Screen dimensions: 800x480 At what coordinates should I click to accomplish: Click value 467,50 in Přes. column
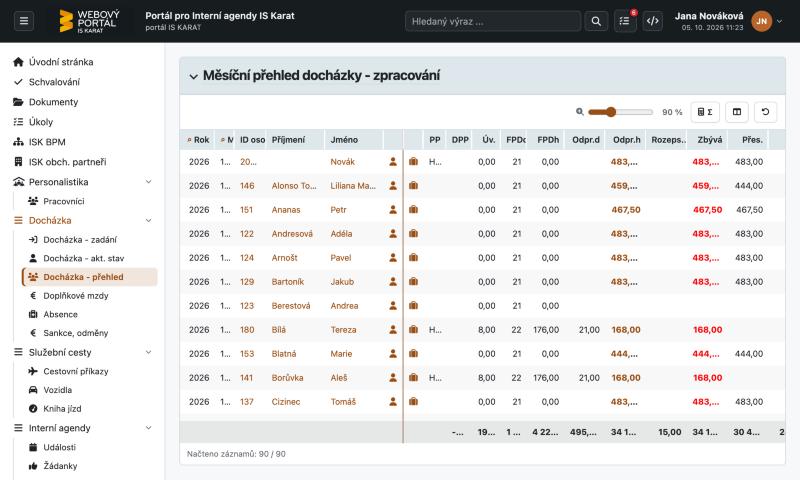click(749, 210)
